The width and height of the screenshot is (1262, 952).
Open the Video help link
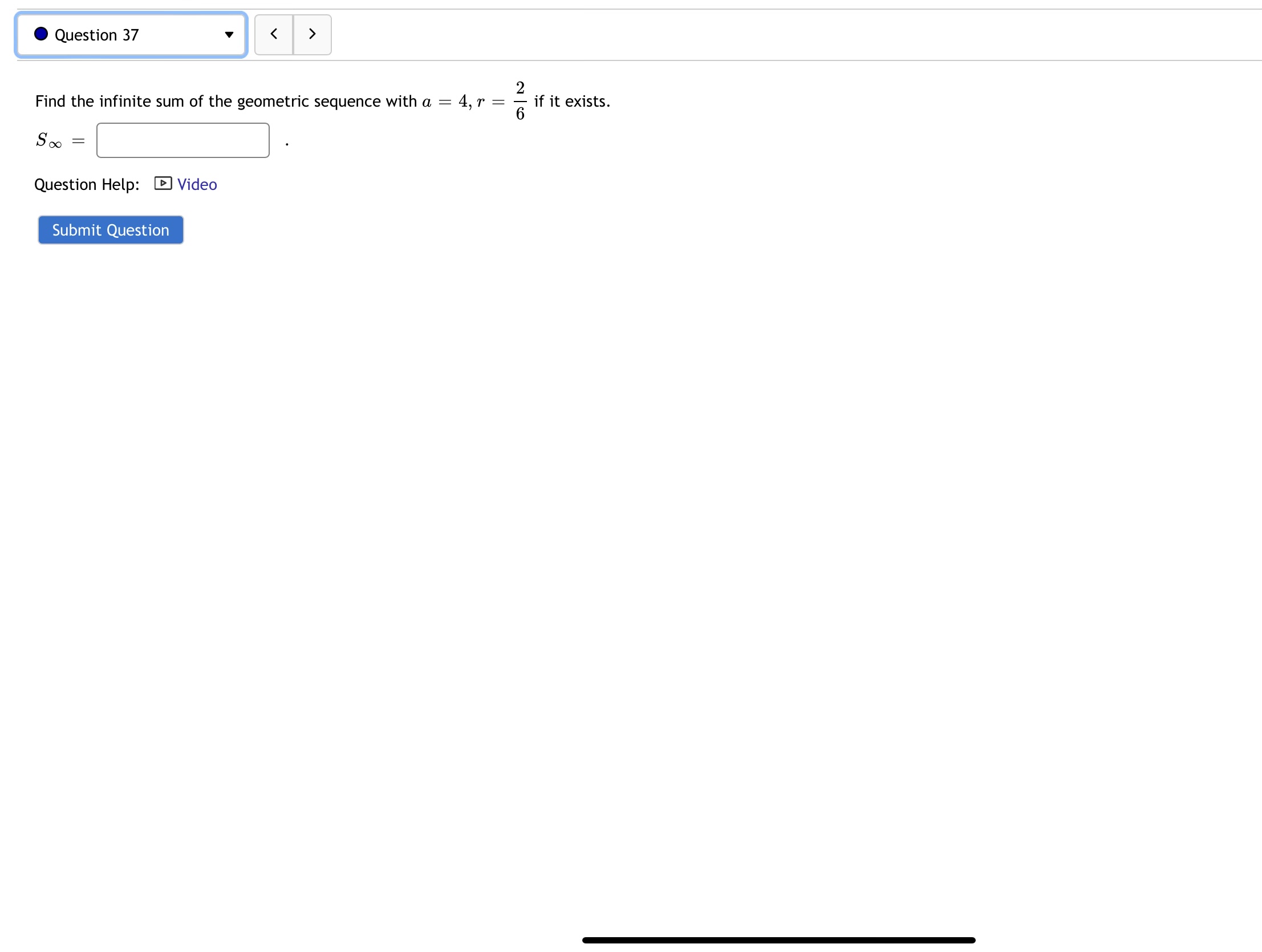click(197, 184)
